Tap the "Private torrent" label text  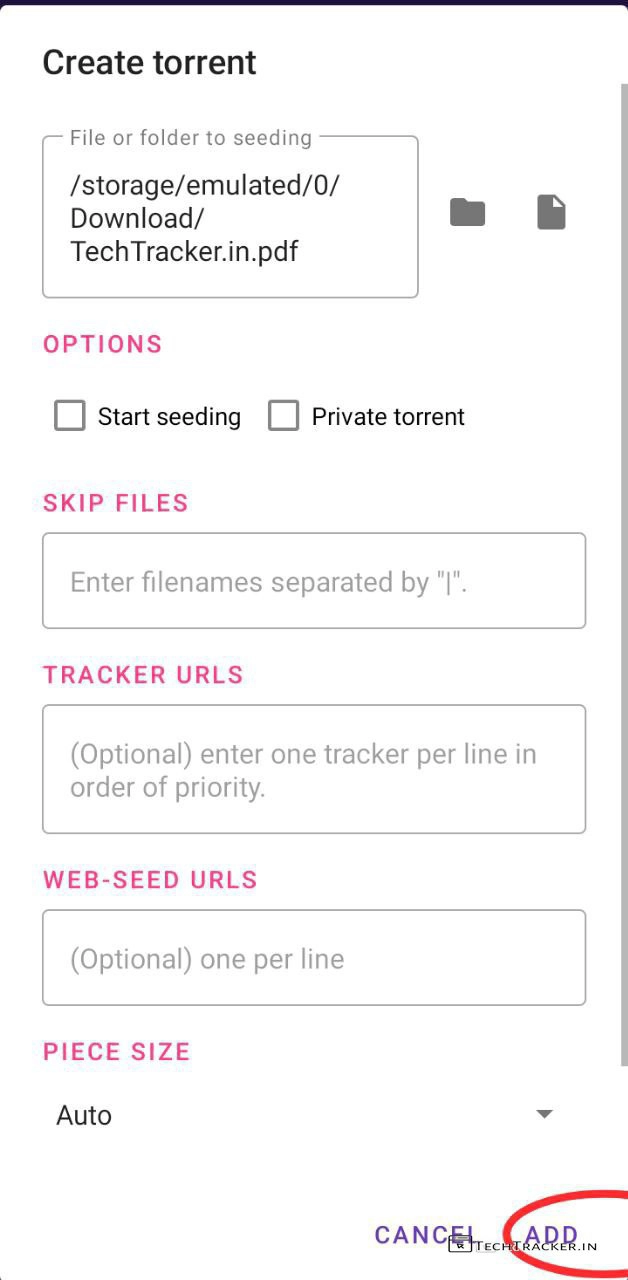(x=388, y=417)
